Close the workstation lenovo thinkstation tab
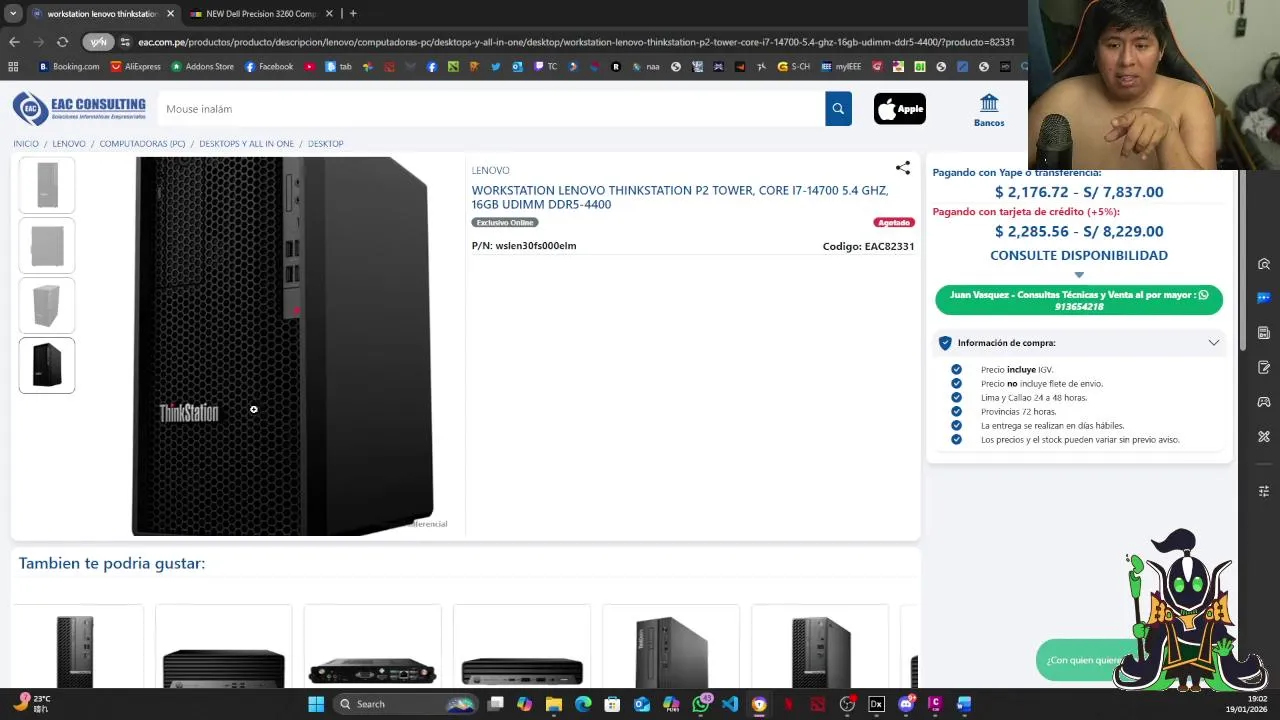This screenshot has height=720, width=1280. [170, 14]
